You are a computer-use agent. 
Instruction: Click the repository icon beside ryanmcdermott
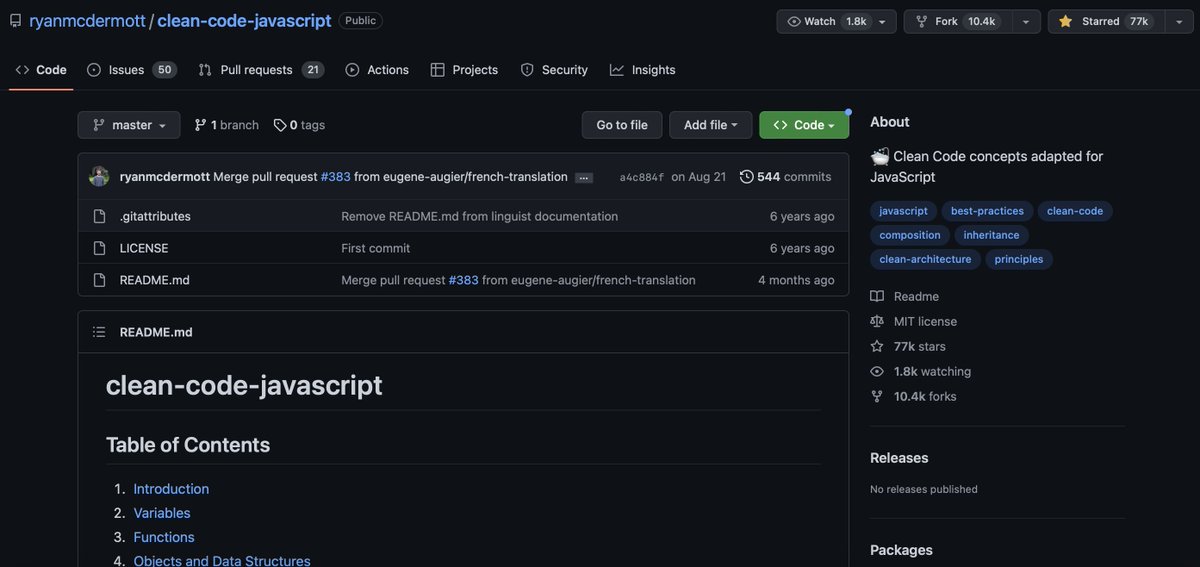pos(15,21)
